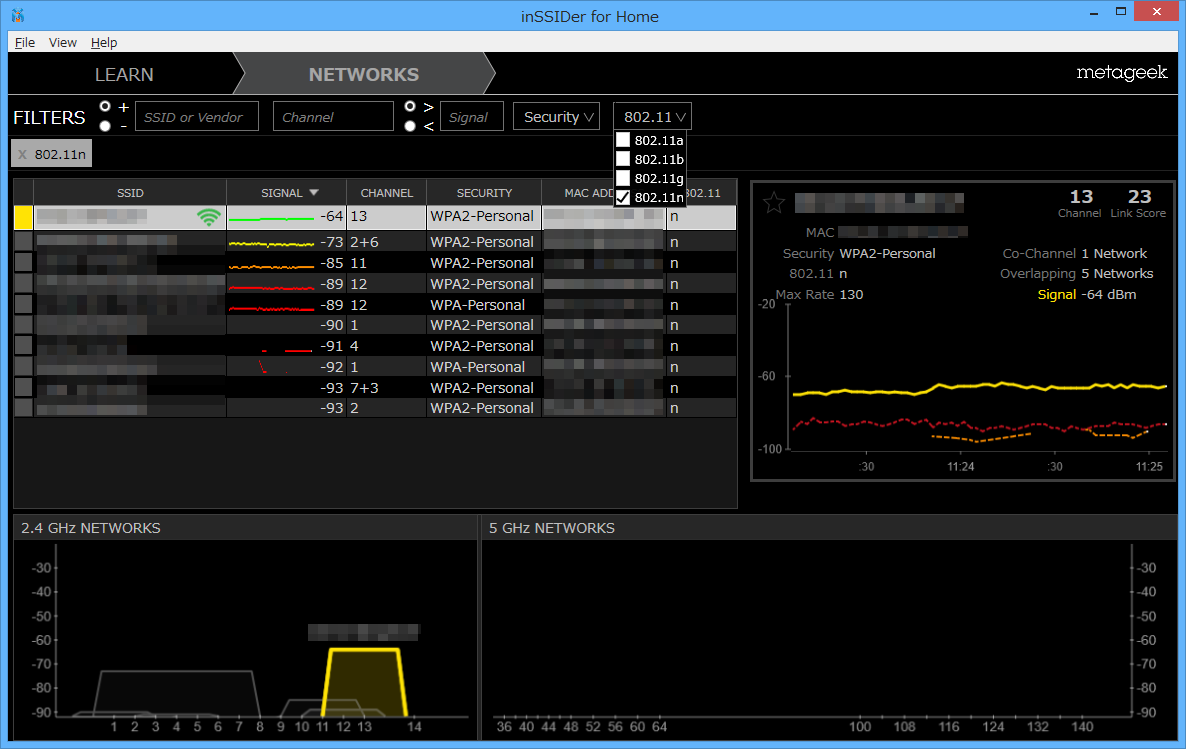This screenshot has height=749, width=1186.
Task: Sort by the CHANNEL column header
Action: 387,193
